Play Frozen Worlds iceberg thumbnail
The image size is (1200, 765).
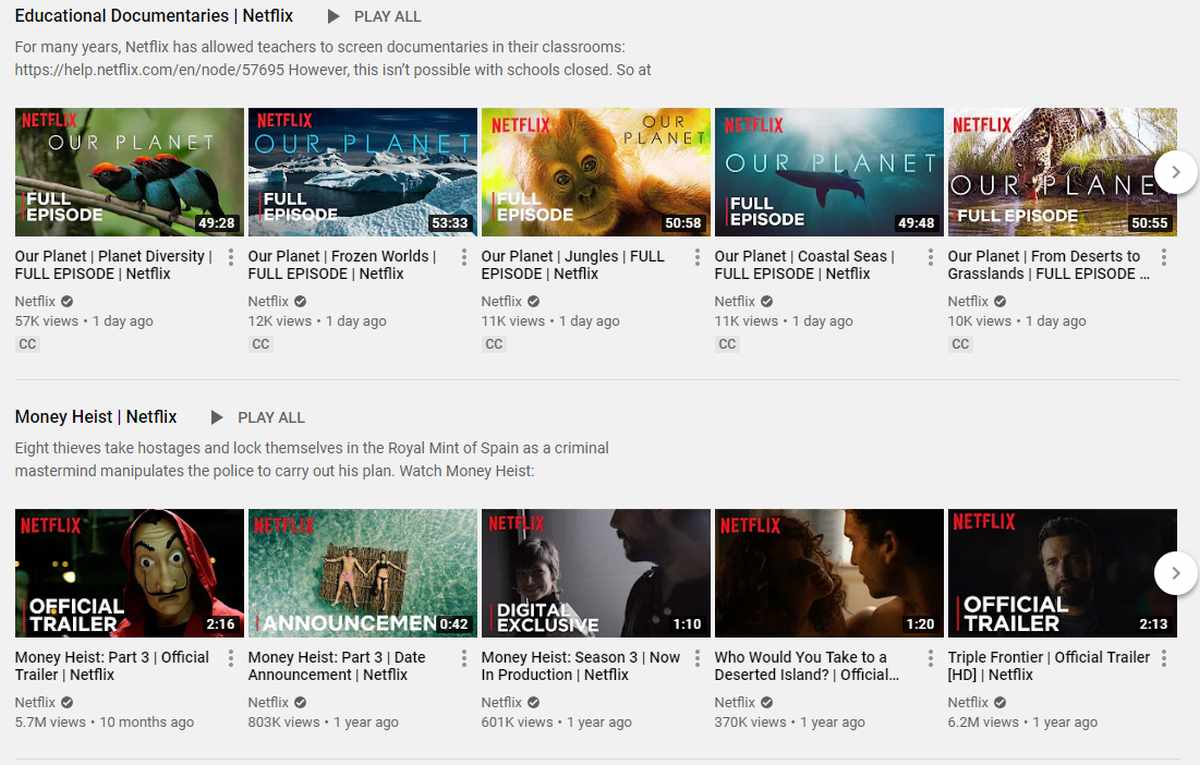pyautogui.click(x=362, y=172)
